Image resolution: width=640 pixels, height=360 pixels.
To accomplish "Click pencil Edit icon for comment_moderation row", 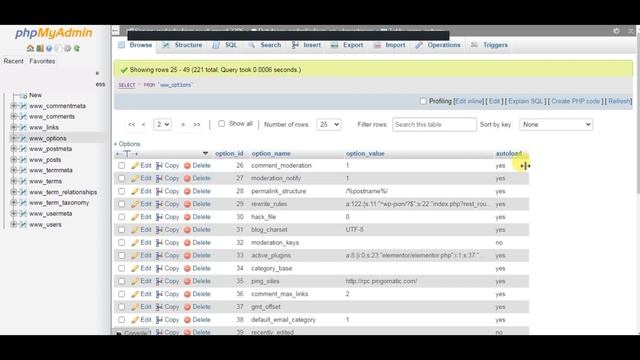I will [x=135, y=165].
